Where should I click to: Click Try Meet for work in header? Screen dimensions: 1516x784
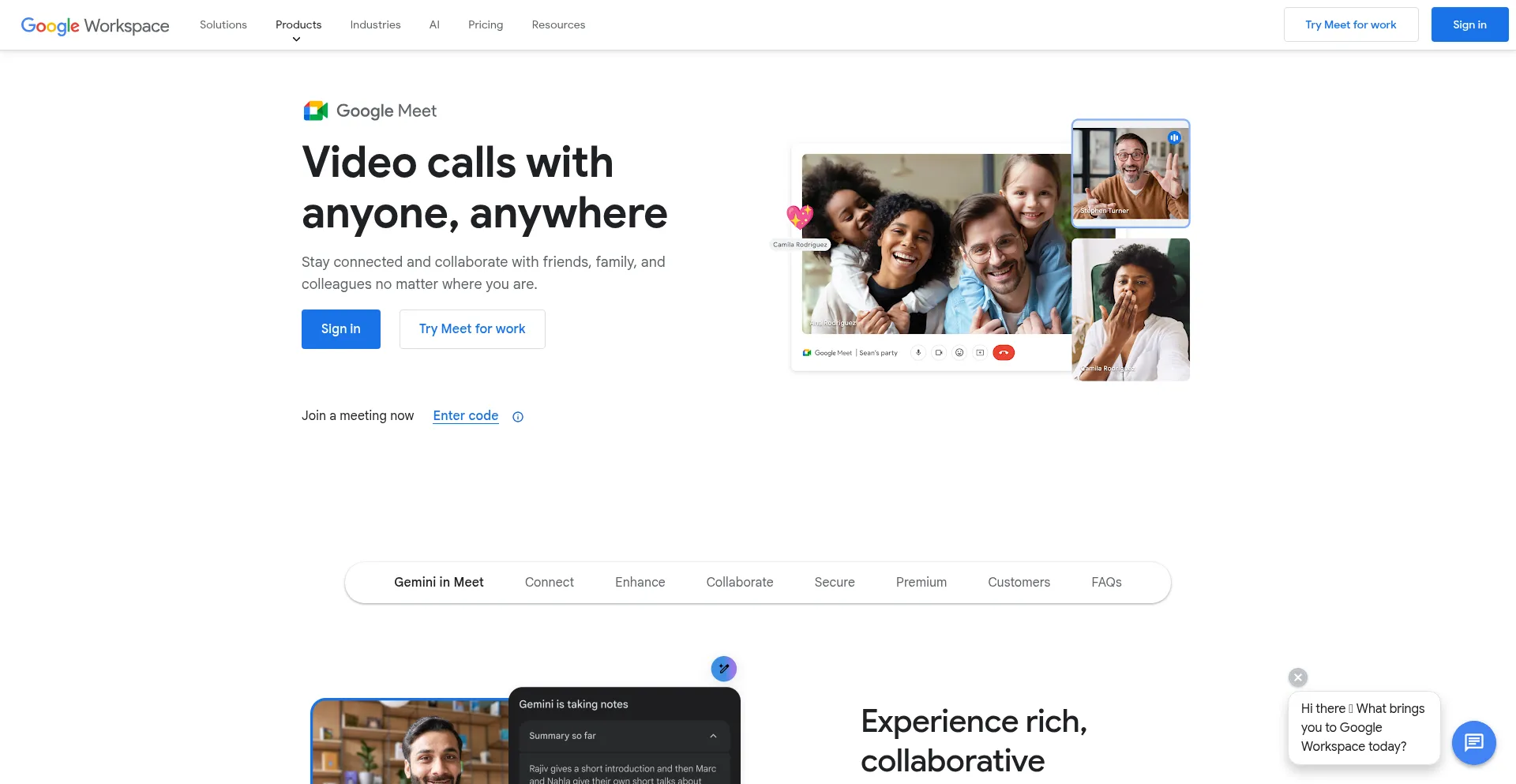tap(1350, 25)
